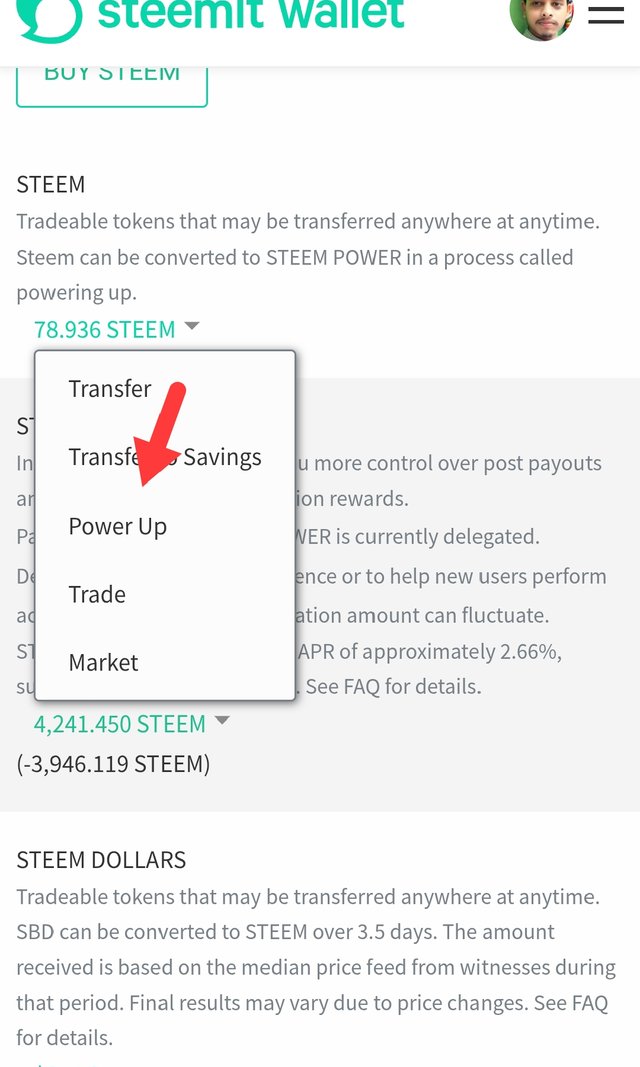Click the red arrow annotation
The width and height of the screenshot is (640, 1067).
[x=160, y=433]
